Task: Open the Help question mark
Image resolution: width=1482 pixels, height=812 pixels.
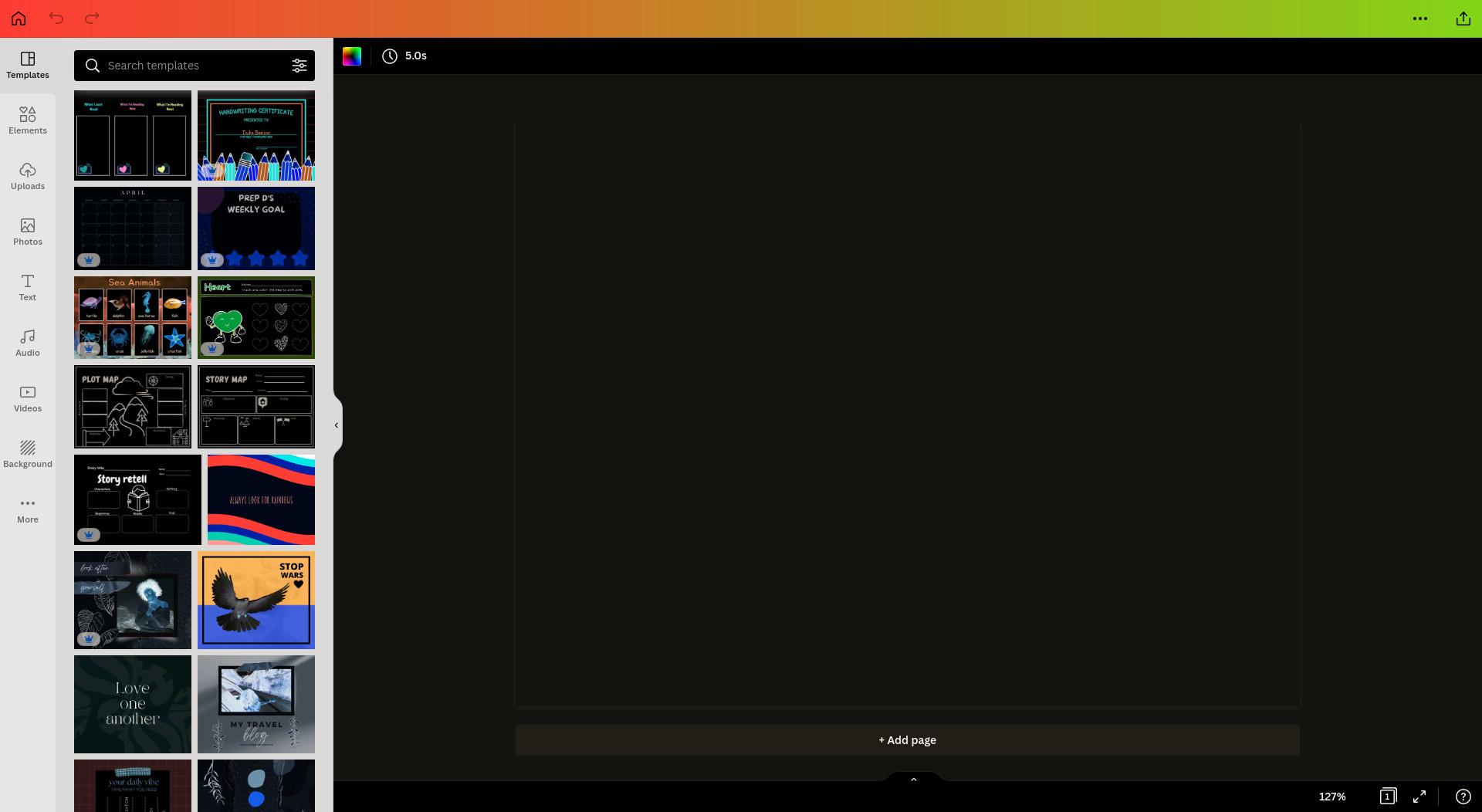Action: tap(1463, 797)
